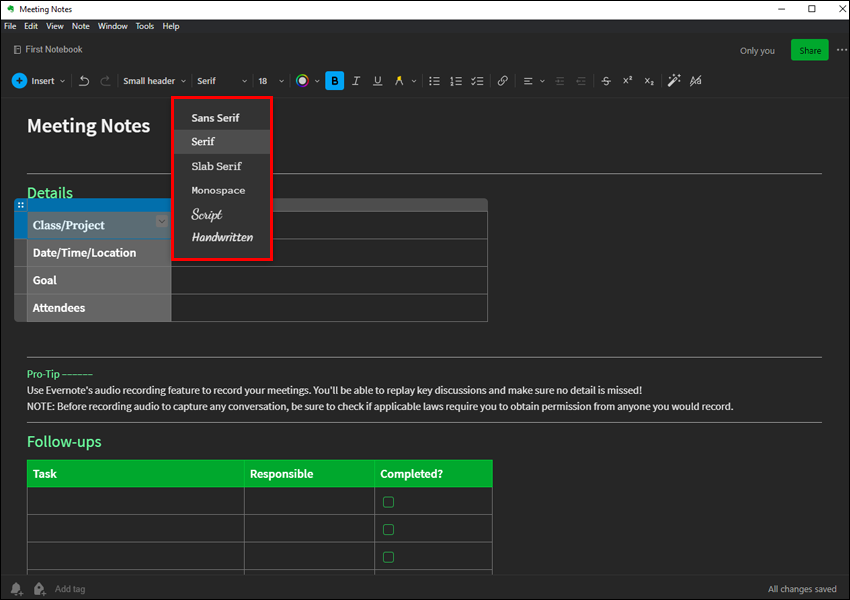Select Monospace from the font list
850x600 pixels.
click(218, 190)
